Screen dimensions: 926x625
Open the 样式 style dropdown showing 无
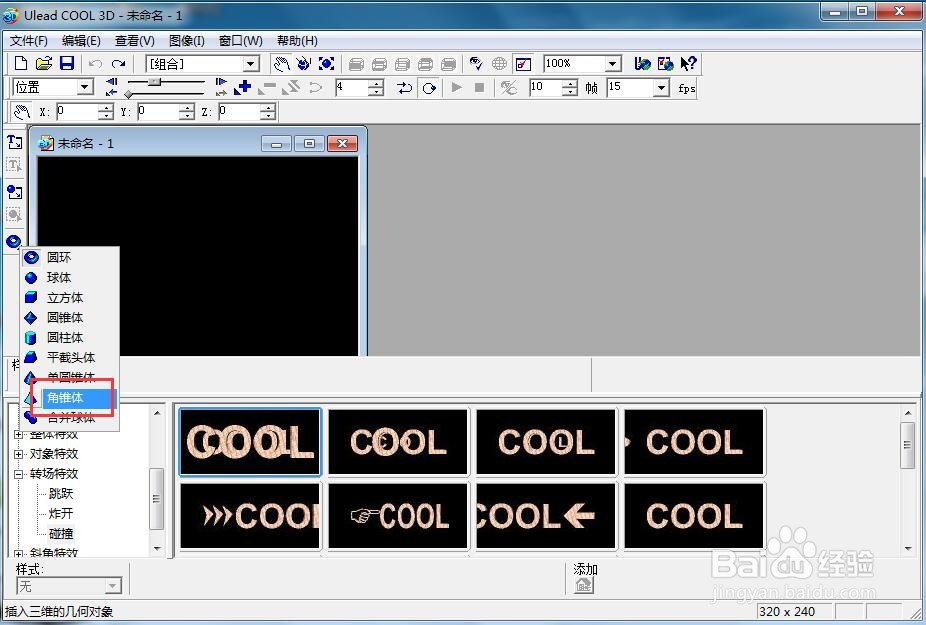[x=113, y=586]
